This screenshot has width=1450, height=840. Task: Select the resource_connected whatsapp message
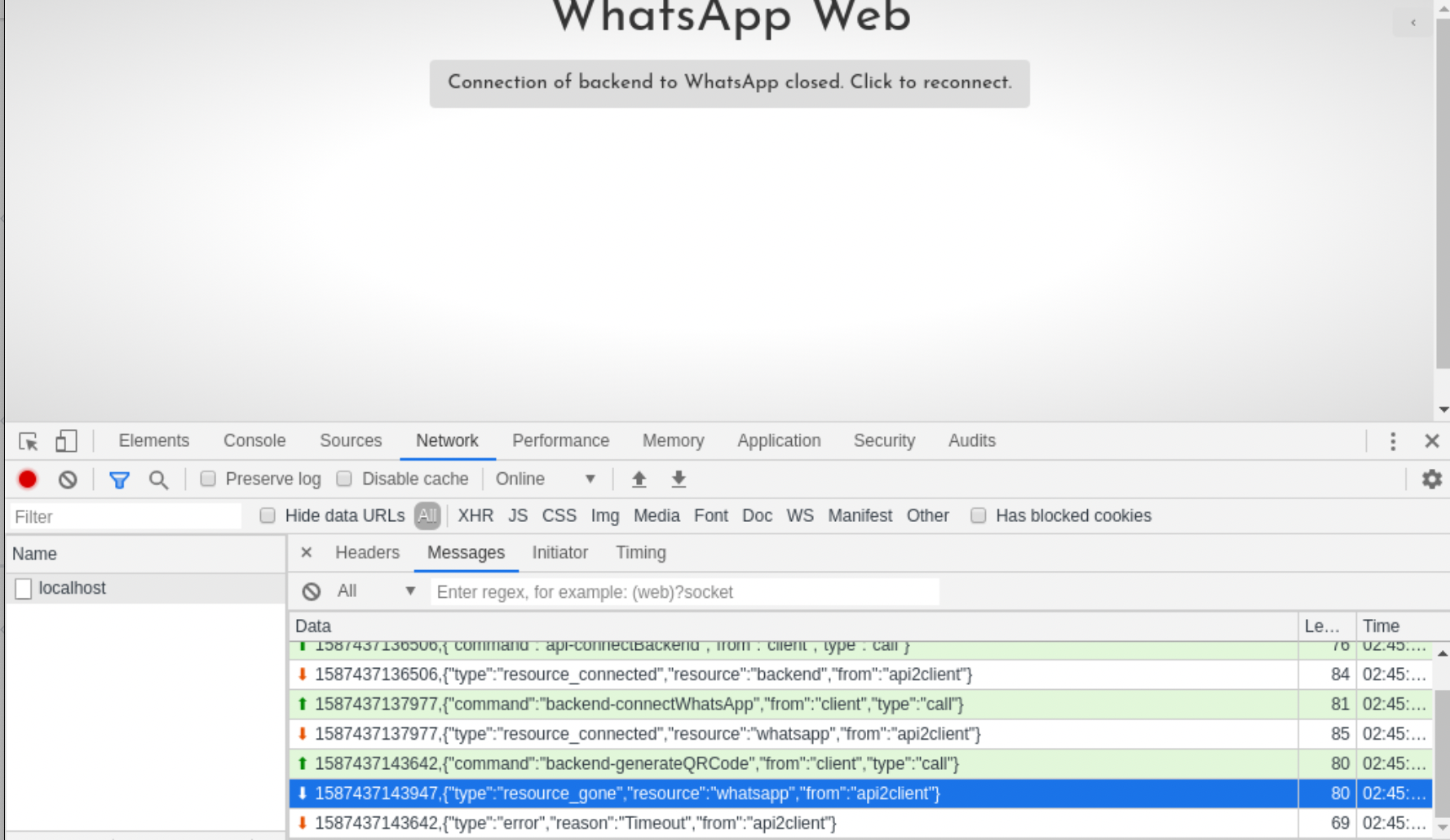click(860, 734)
